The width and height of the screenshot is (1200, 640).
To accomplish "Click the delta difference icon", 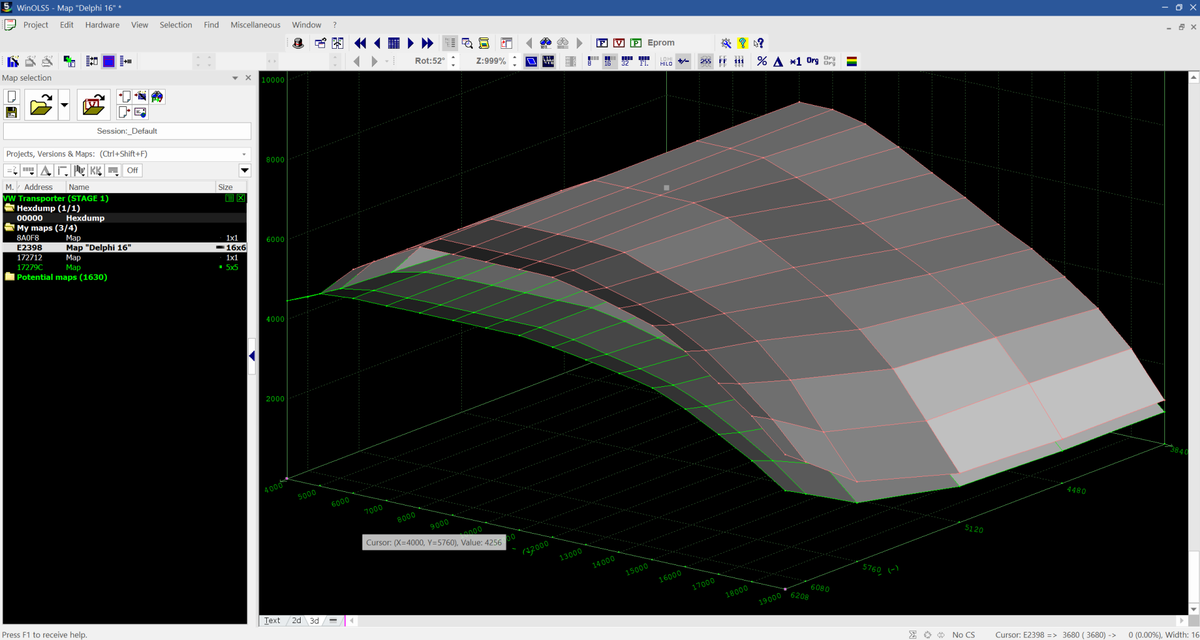I will (x=778, y=61).
